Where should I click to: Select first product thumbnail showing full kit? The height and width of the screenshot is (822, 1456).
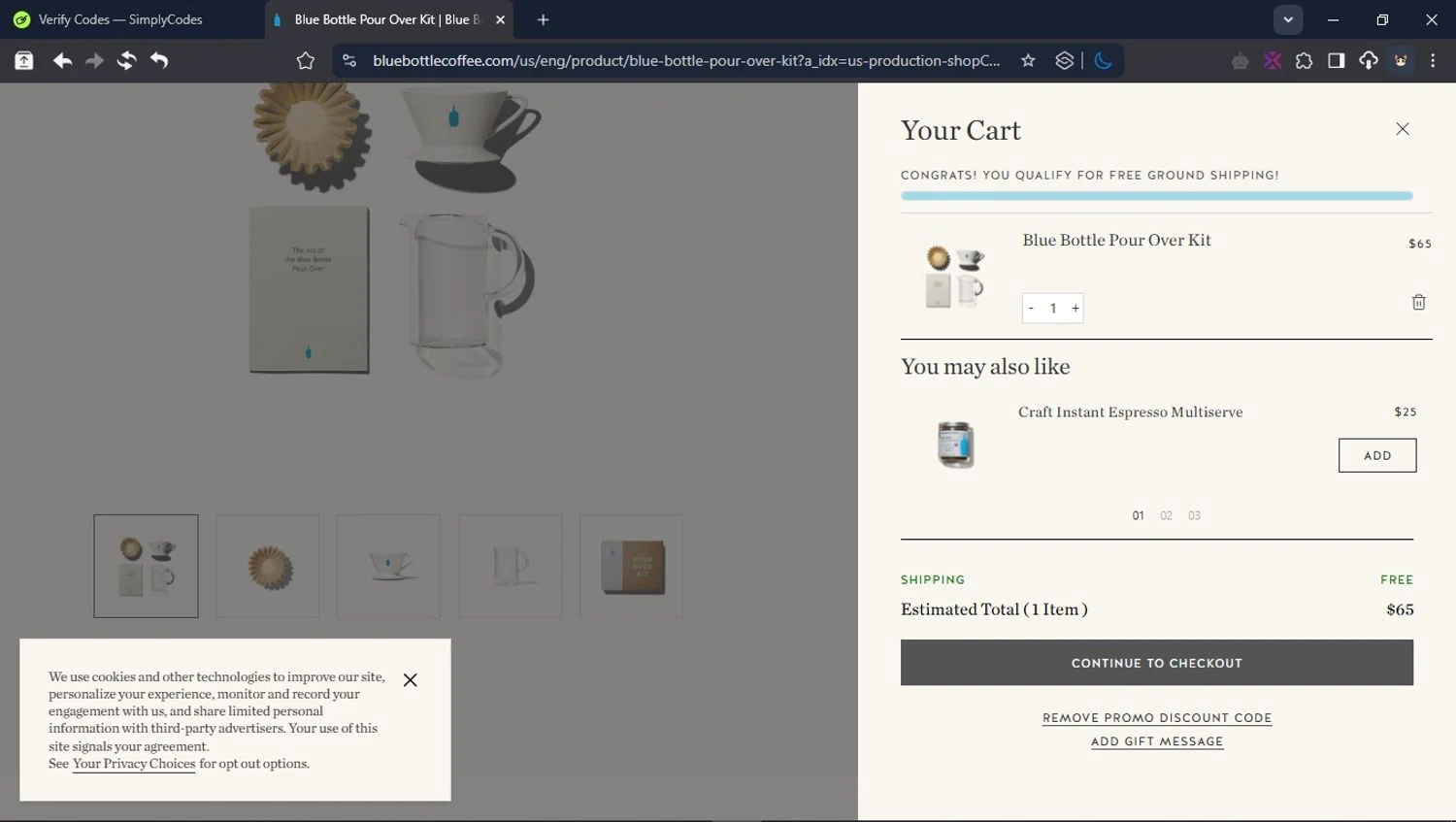click(146, 566)
